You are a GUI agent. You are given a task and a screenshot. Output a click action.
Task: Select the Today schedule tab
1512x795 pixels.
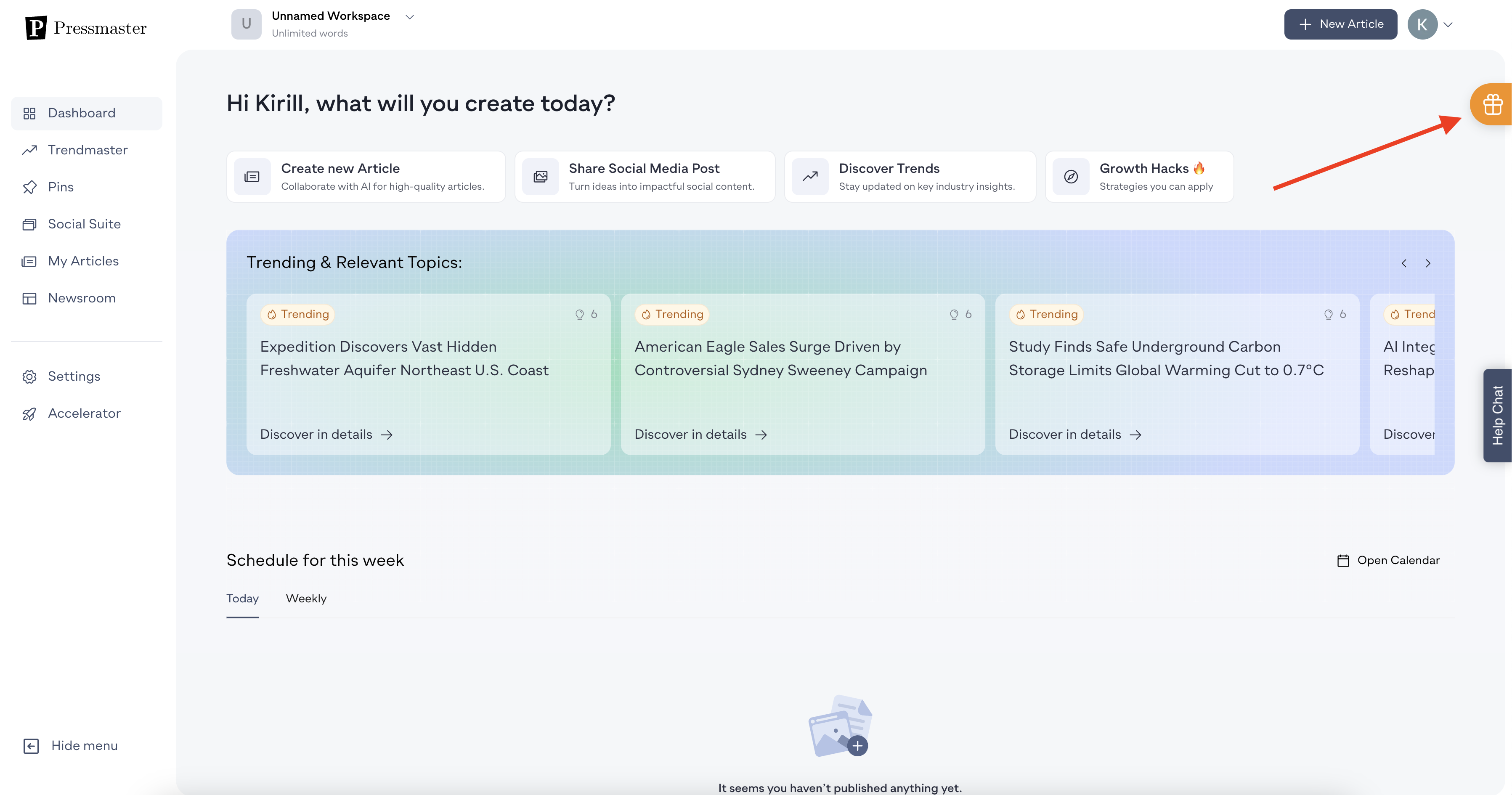242,599
